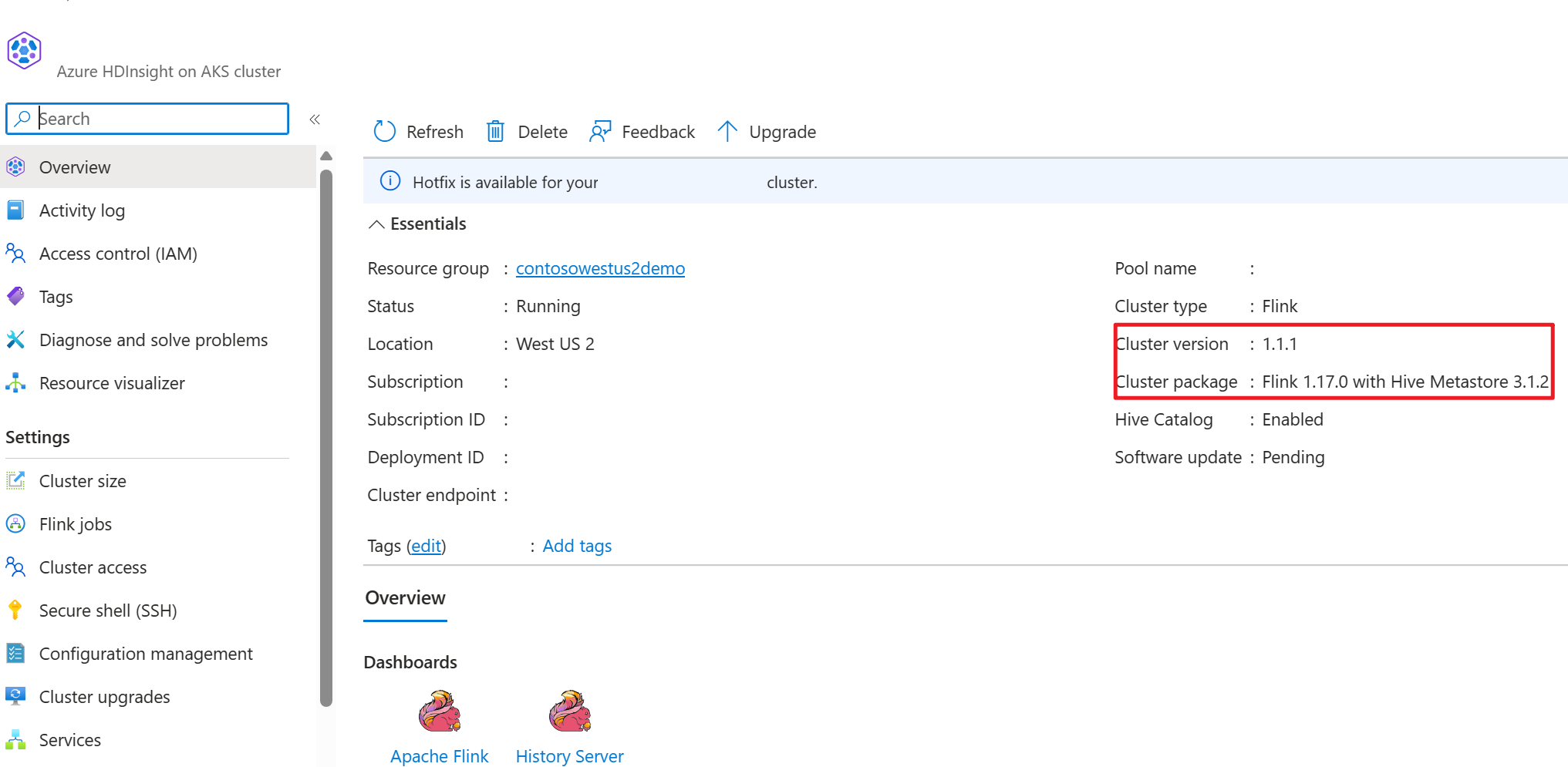Click the edit link next to Tags
Viewport: 1568px width, 767px height.
pyautogui.click(x=427, y=546)
